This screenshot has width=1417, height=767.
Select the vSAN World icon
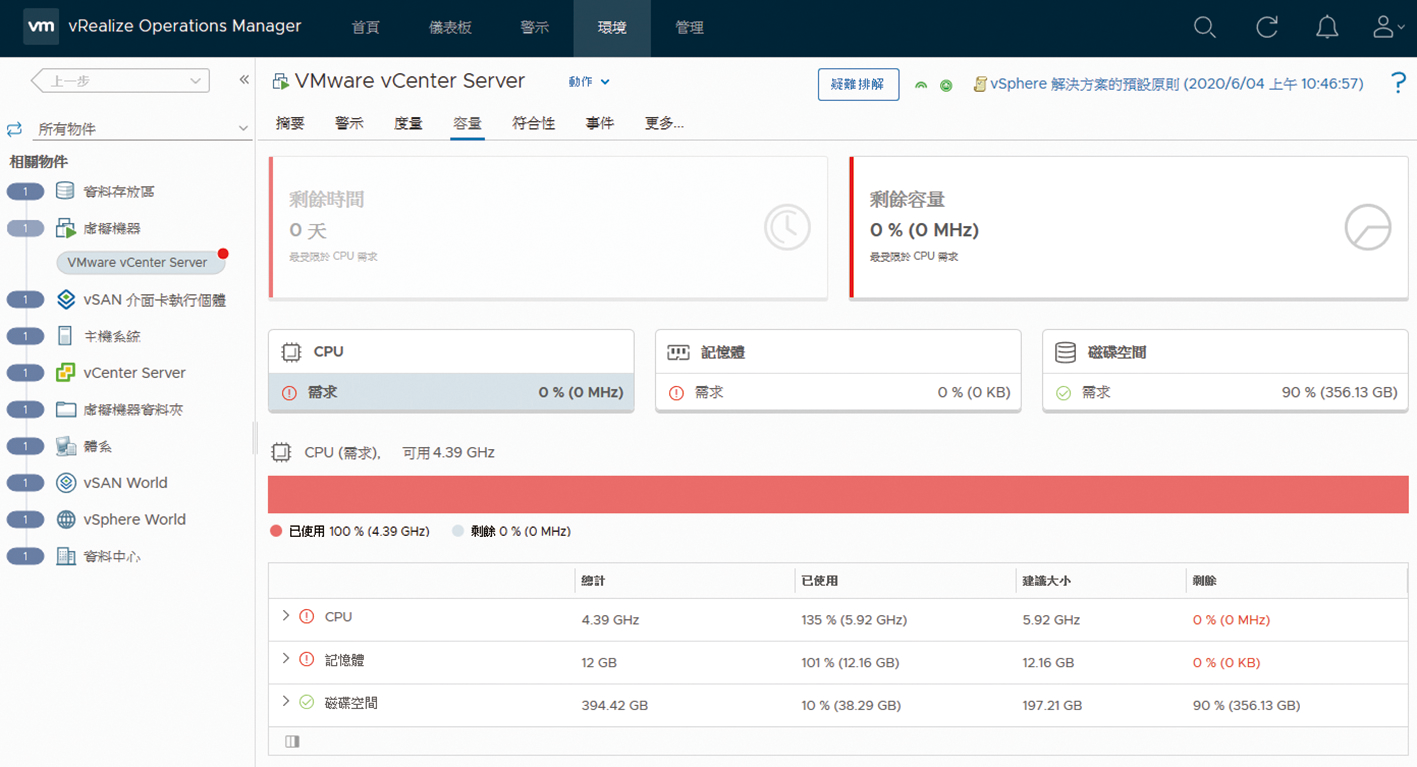(x=66, y=483)
